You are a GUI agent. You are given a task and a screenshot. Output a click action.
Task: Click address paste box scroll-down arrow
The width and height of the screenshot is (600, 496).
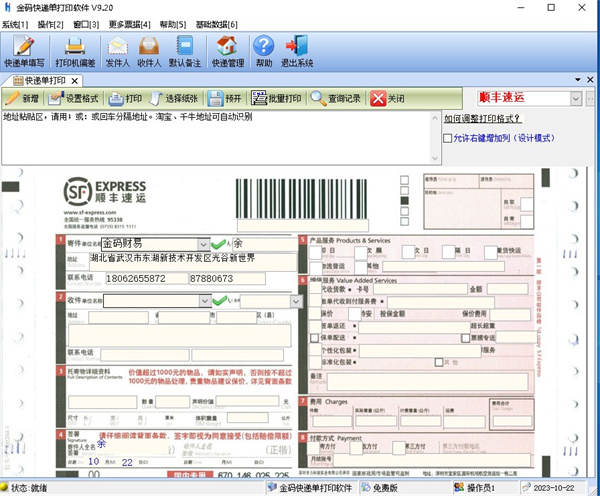click(x=435, y=158)
